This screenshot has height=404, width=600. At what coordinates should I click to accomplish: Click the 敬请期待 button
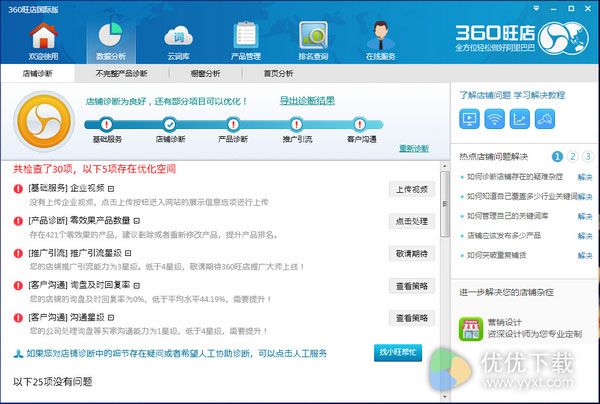tap(412, 254)
